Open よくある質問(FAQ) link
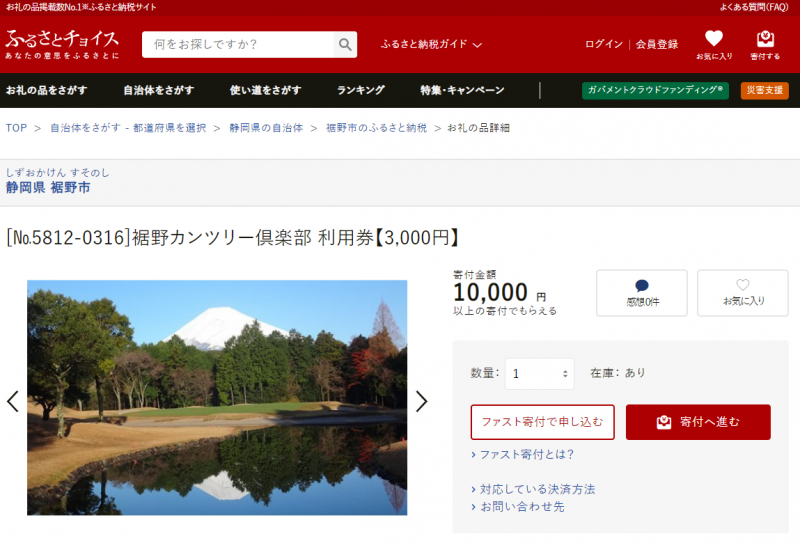800x543 pixels. click(754, 7)
